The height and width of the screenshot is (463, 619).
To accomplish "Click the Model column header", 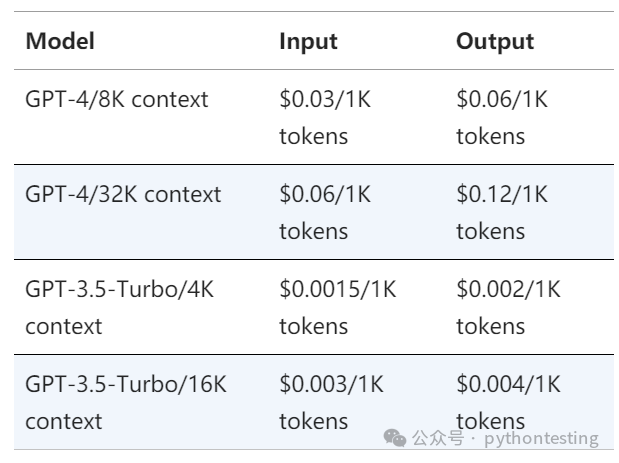I will (60, 41).
